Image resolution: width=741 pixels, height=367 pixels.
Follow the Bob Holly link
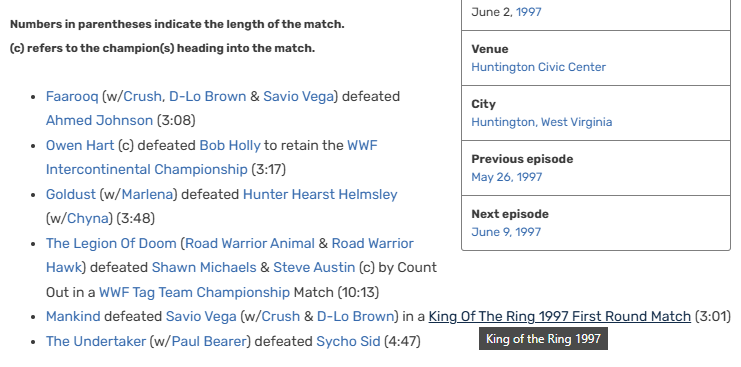(230, 145)
